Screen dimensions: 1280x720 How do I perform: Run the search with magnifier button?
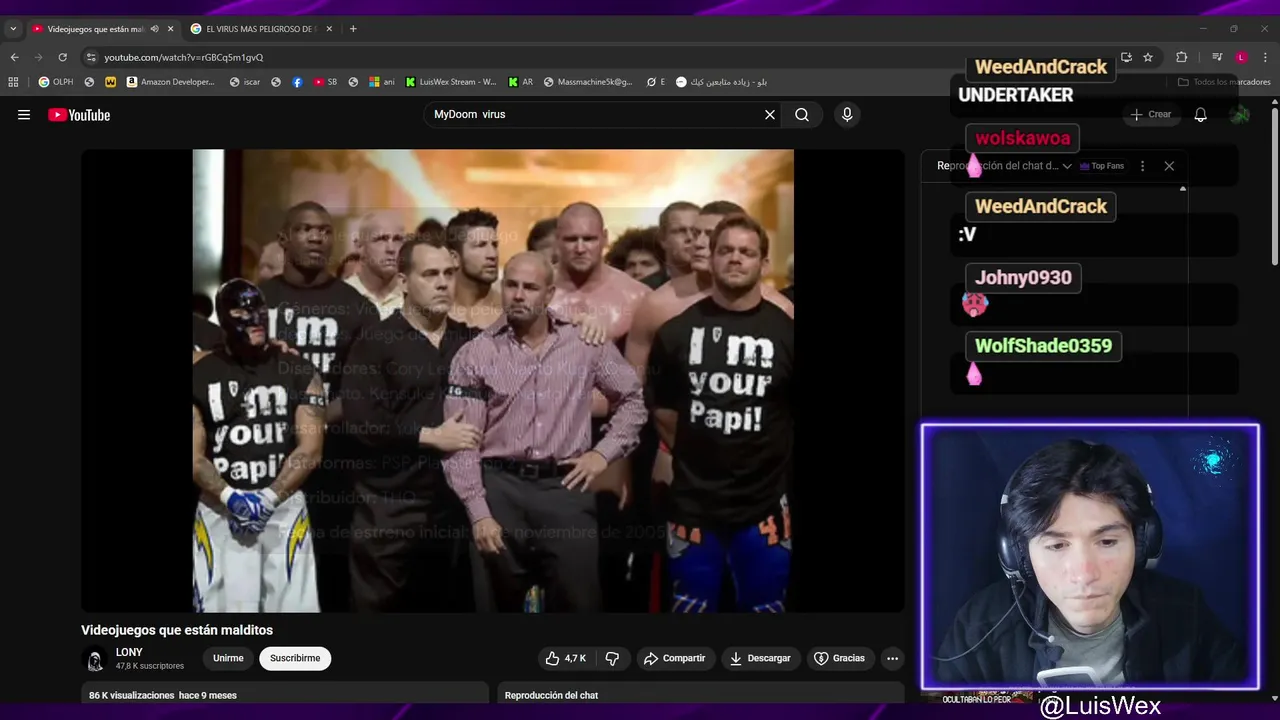[x=802, y=114]
